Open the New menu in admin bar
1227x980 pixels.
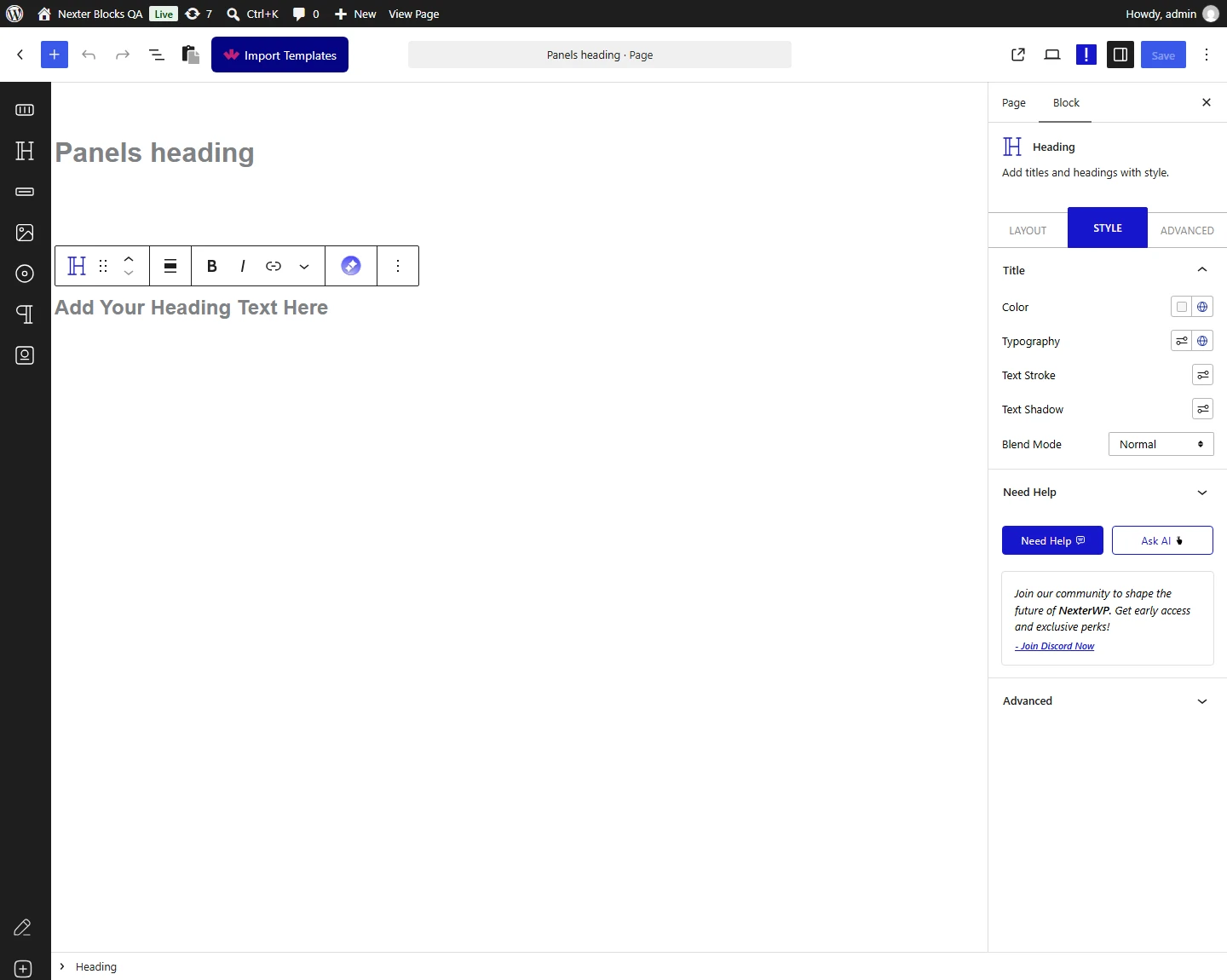355,14
